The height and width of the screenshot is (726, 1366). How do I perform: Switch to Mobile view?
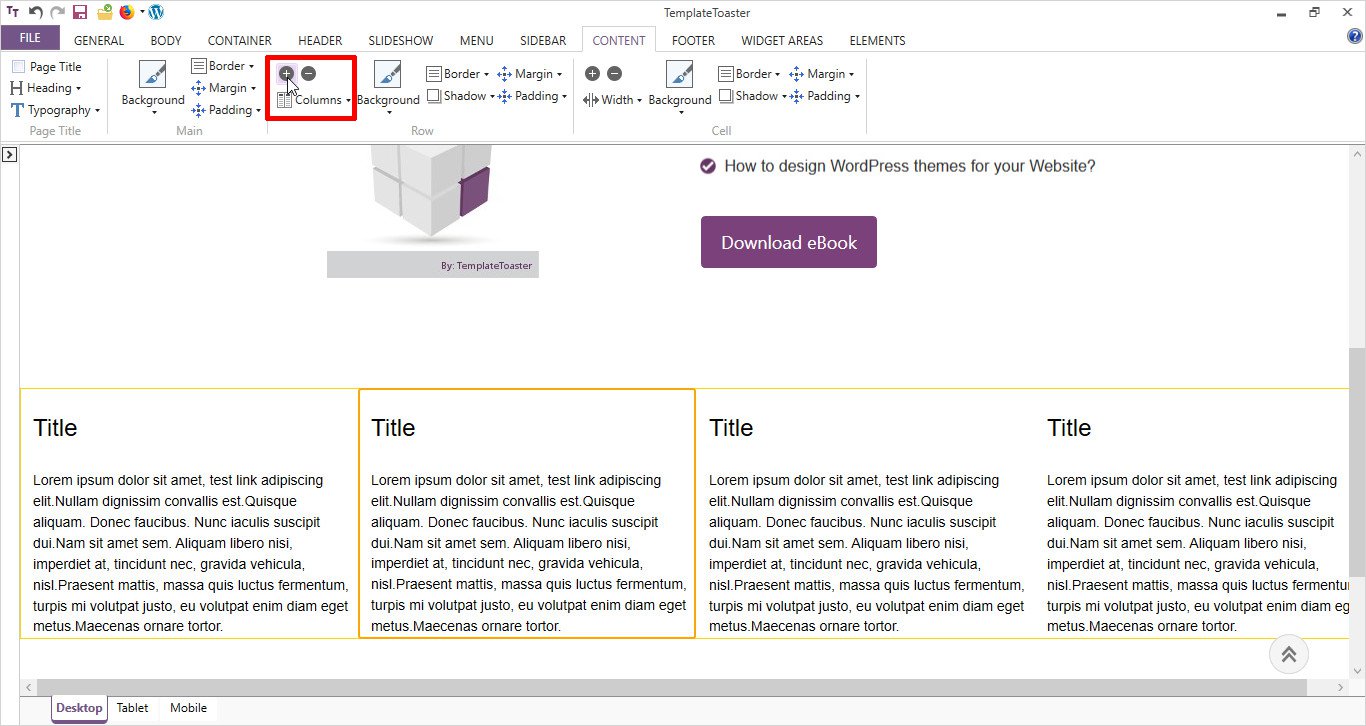[x=188, y=708]
